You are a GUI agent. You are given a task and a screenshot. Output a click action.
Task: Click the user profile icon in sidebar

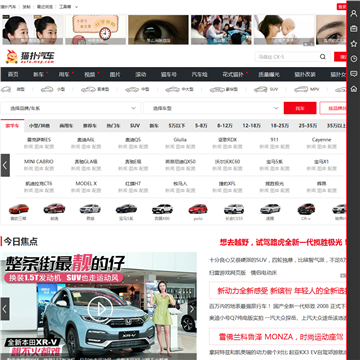coord(354,14)
